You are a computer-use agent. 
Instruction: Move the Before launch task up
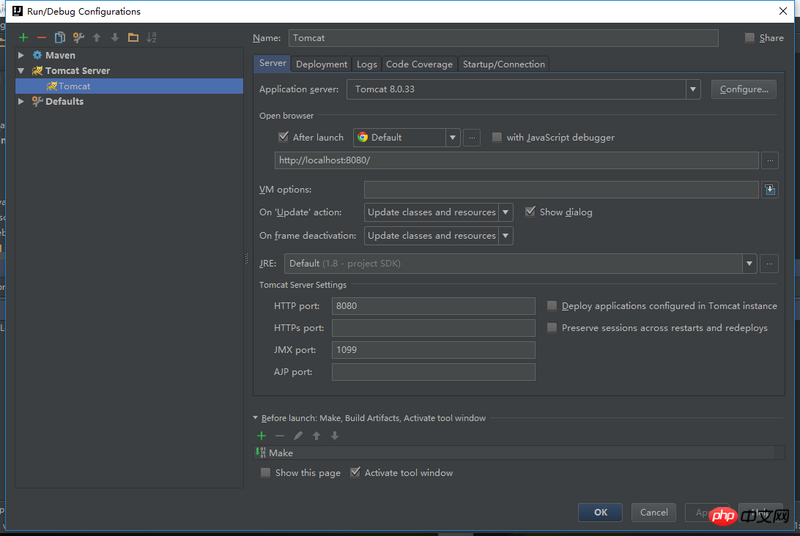(316, 436)
